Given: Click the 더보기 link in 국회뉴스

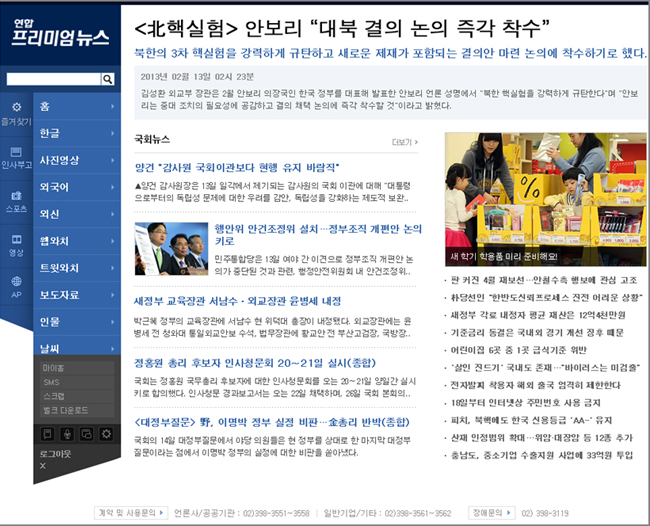Looking at the screenshot, I should point(405,142).
